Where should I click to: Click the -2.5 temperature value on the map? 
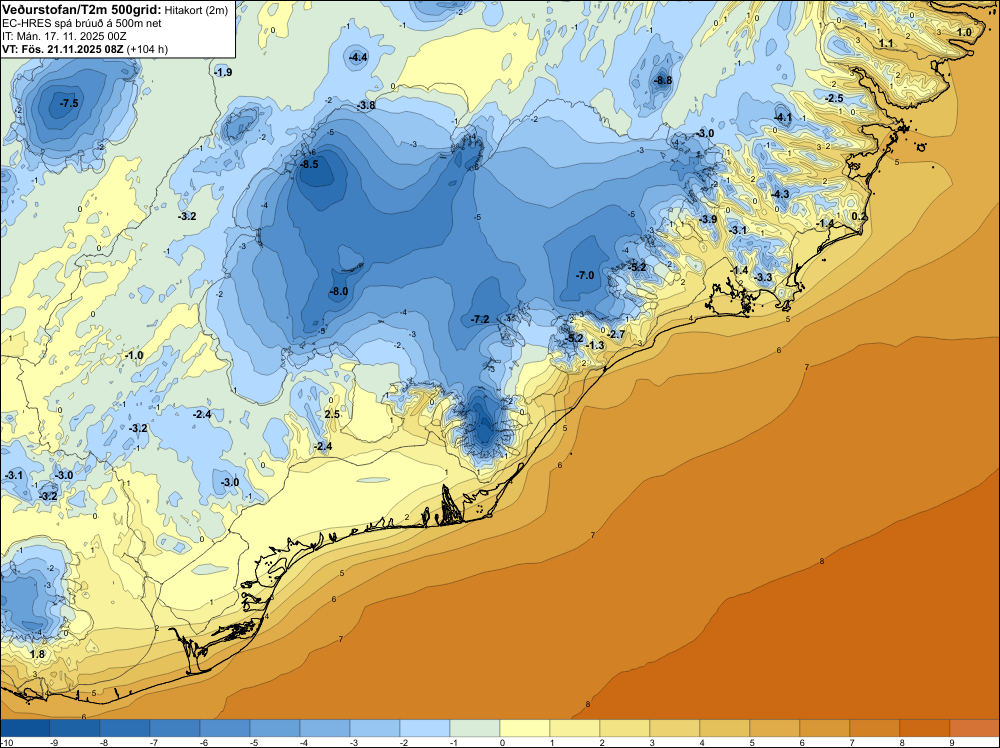[834, 98]
